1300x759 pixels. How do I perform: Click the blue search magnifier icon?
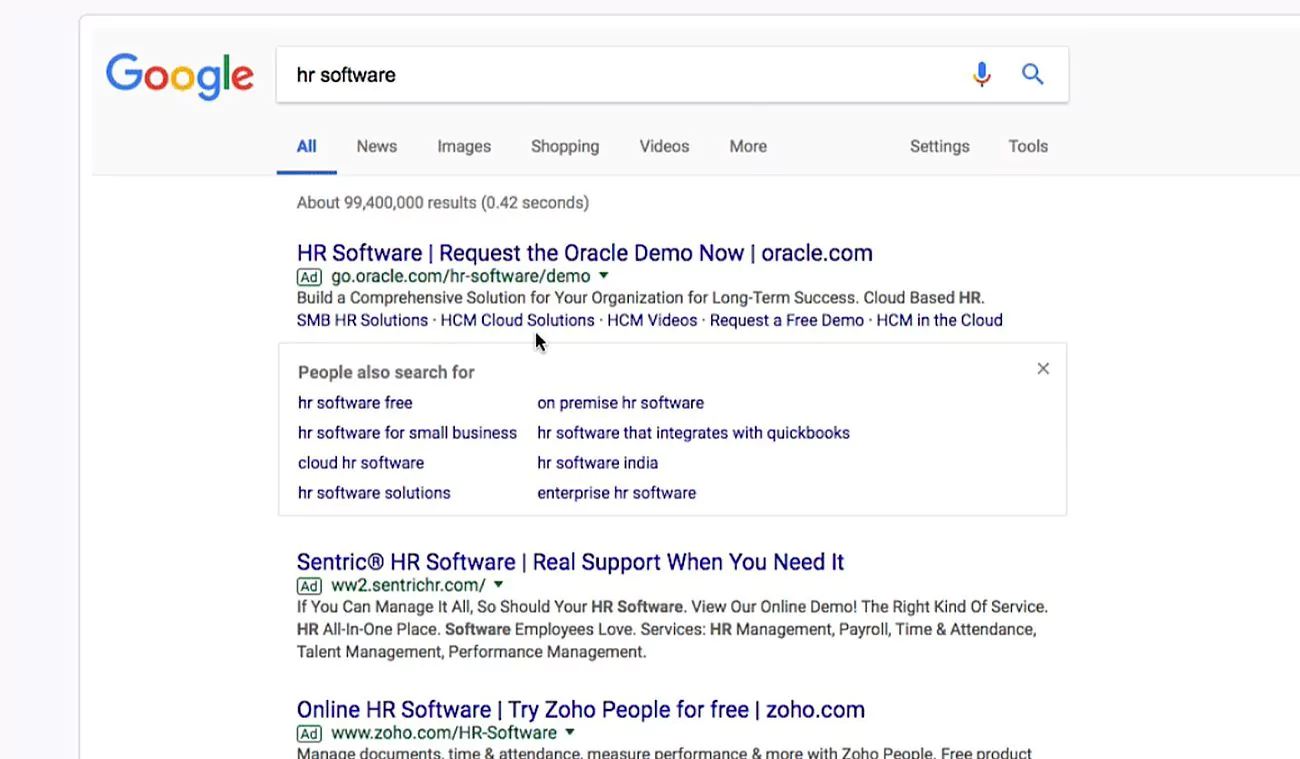[1032, 74]
